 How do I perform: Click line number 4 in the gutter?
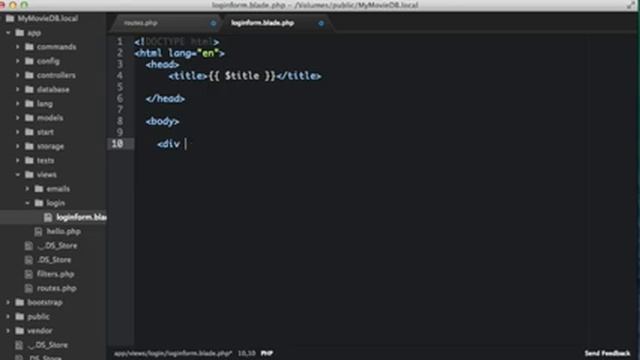pyautogui.click(x=120, y=76)
